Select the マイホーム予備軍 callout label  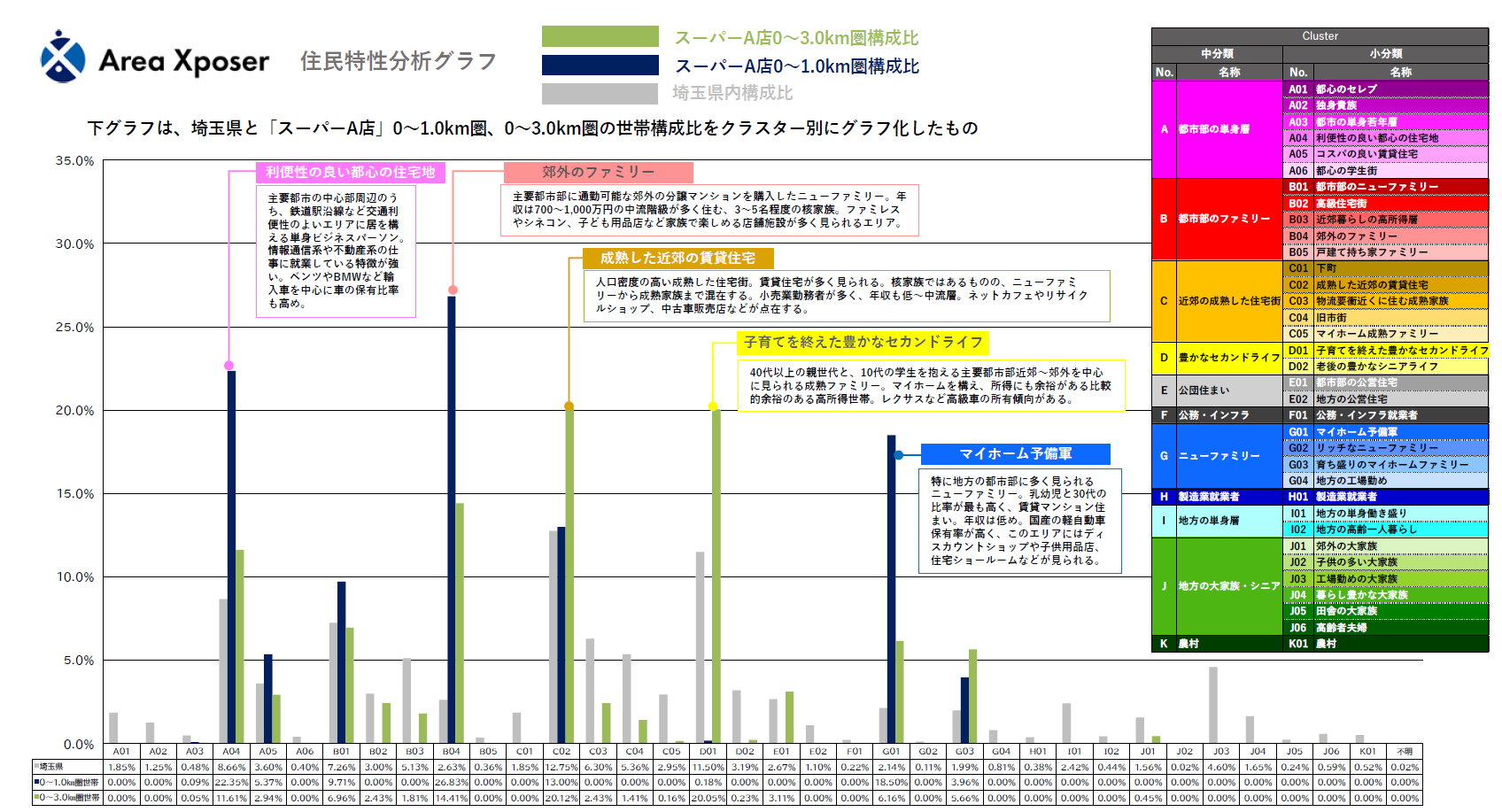click(1015, 453)
